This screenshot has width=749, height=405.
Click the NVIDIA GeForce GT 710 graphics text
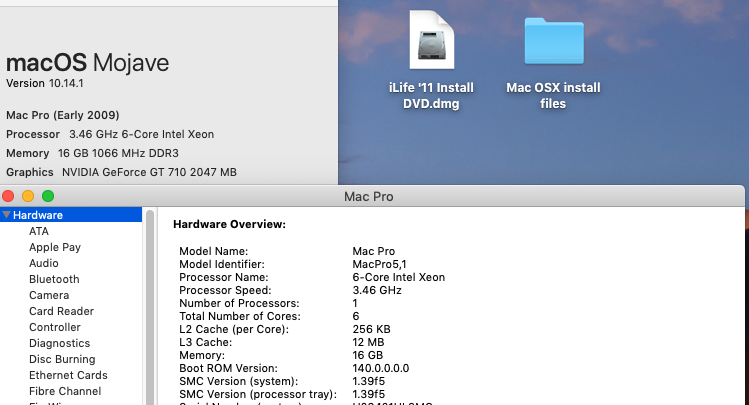tap(149, 172)
